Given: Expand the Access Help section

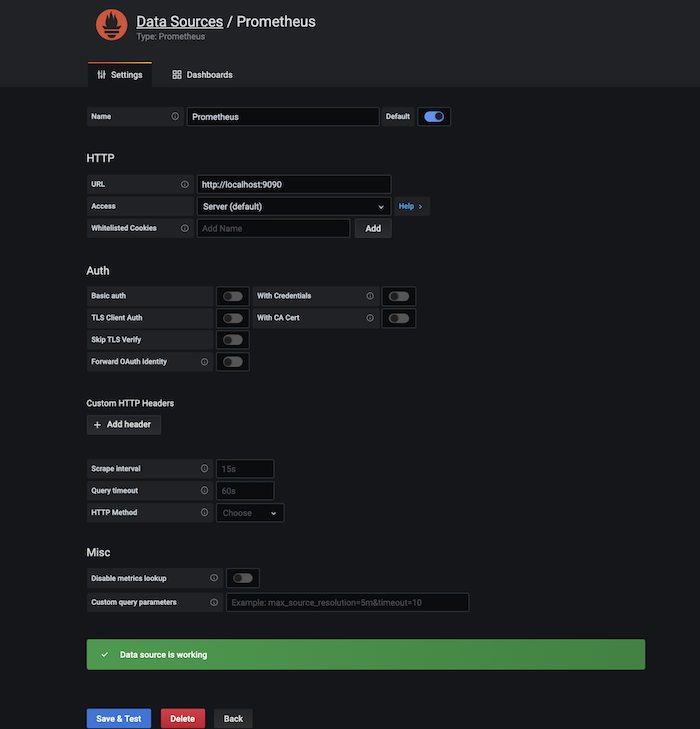Looking at the screenshot, I should 410,207.
